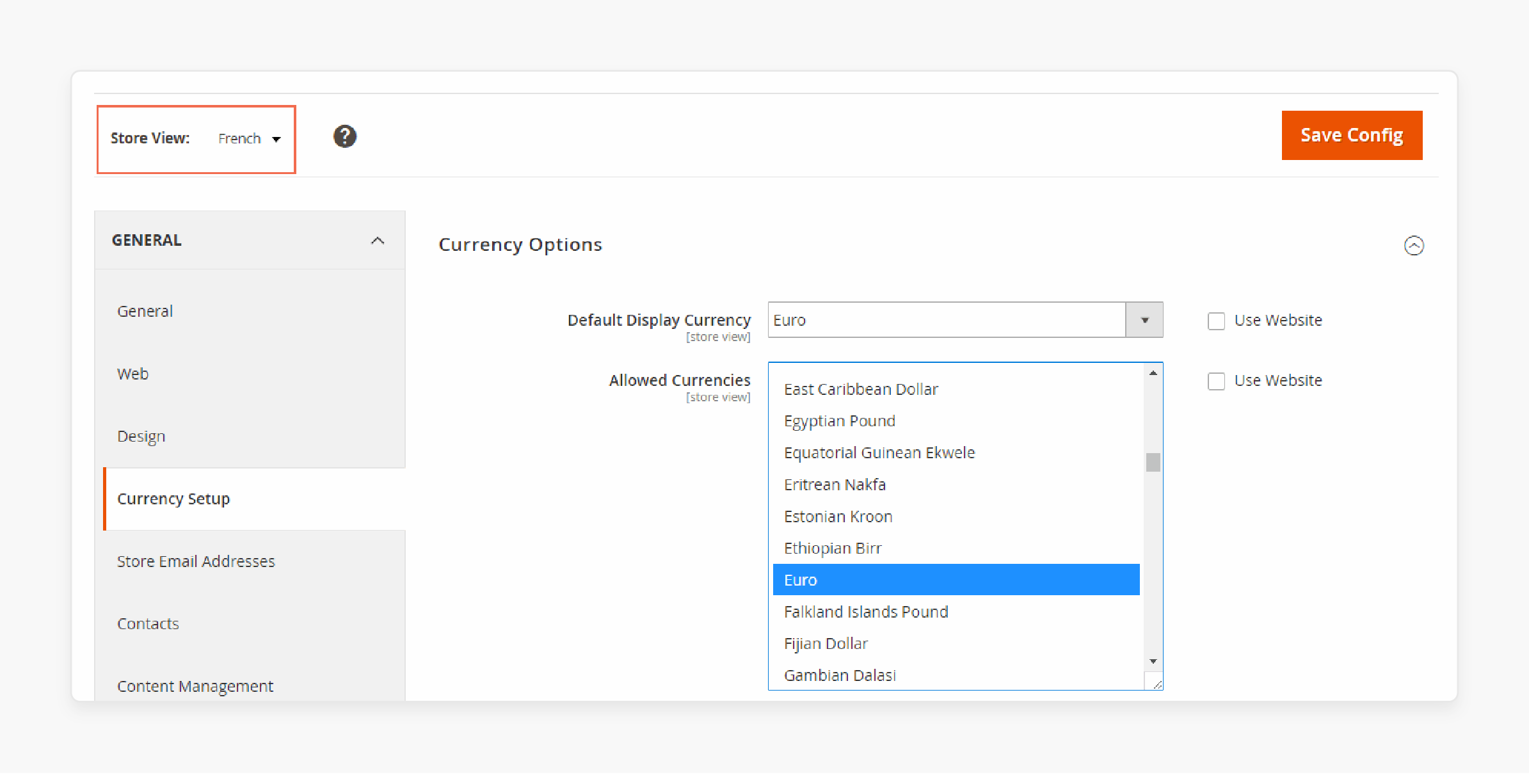
Task: Open Store Email Addresses tab
Action: tap(196, 561)
